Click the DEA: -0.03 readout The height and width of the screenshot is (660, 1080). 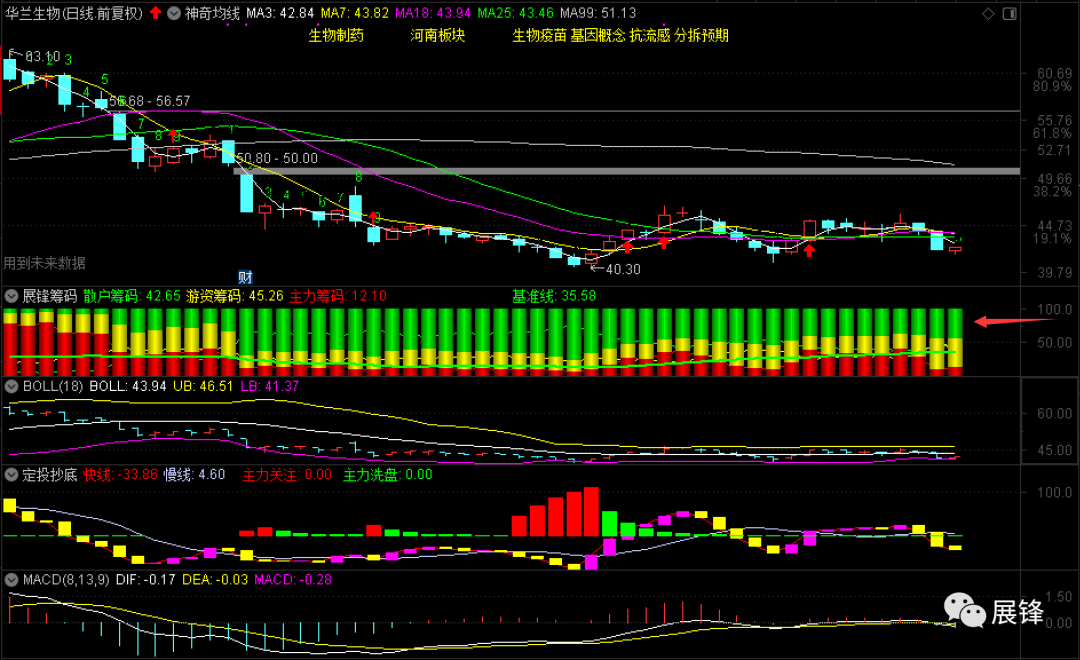[215, 579]
